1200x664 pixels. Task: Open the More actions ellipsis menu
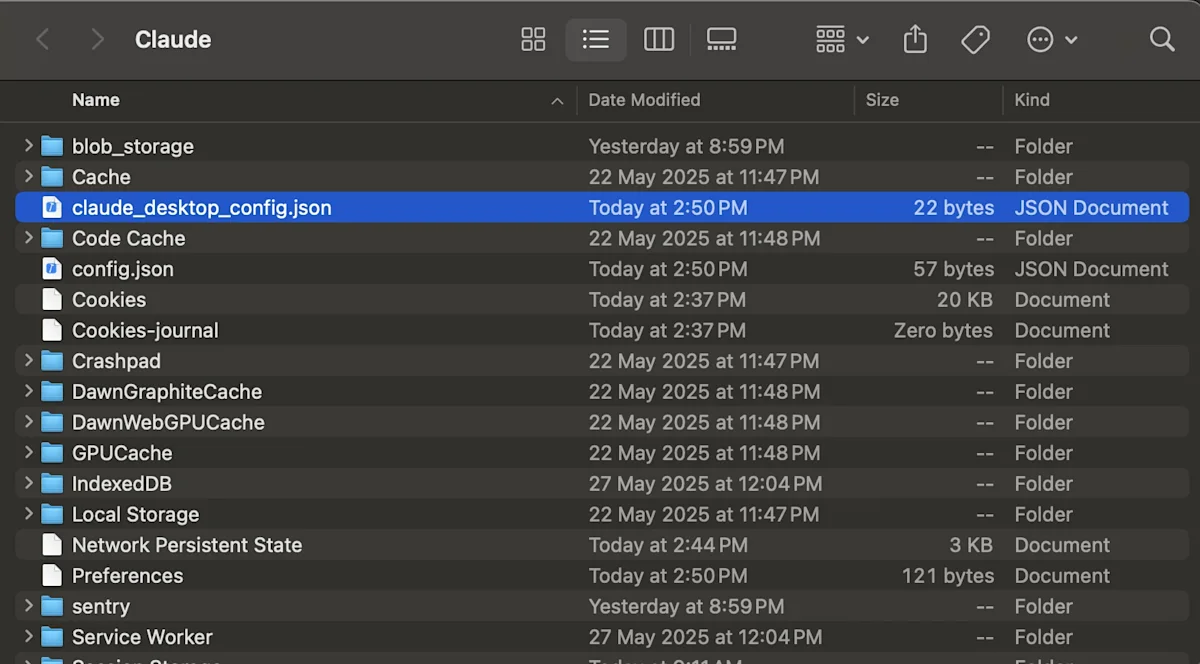click(1052, 39)
